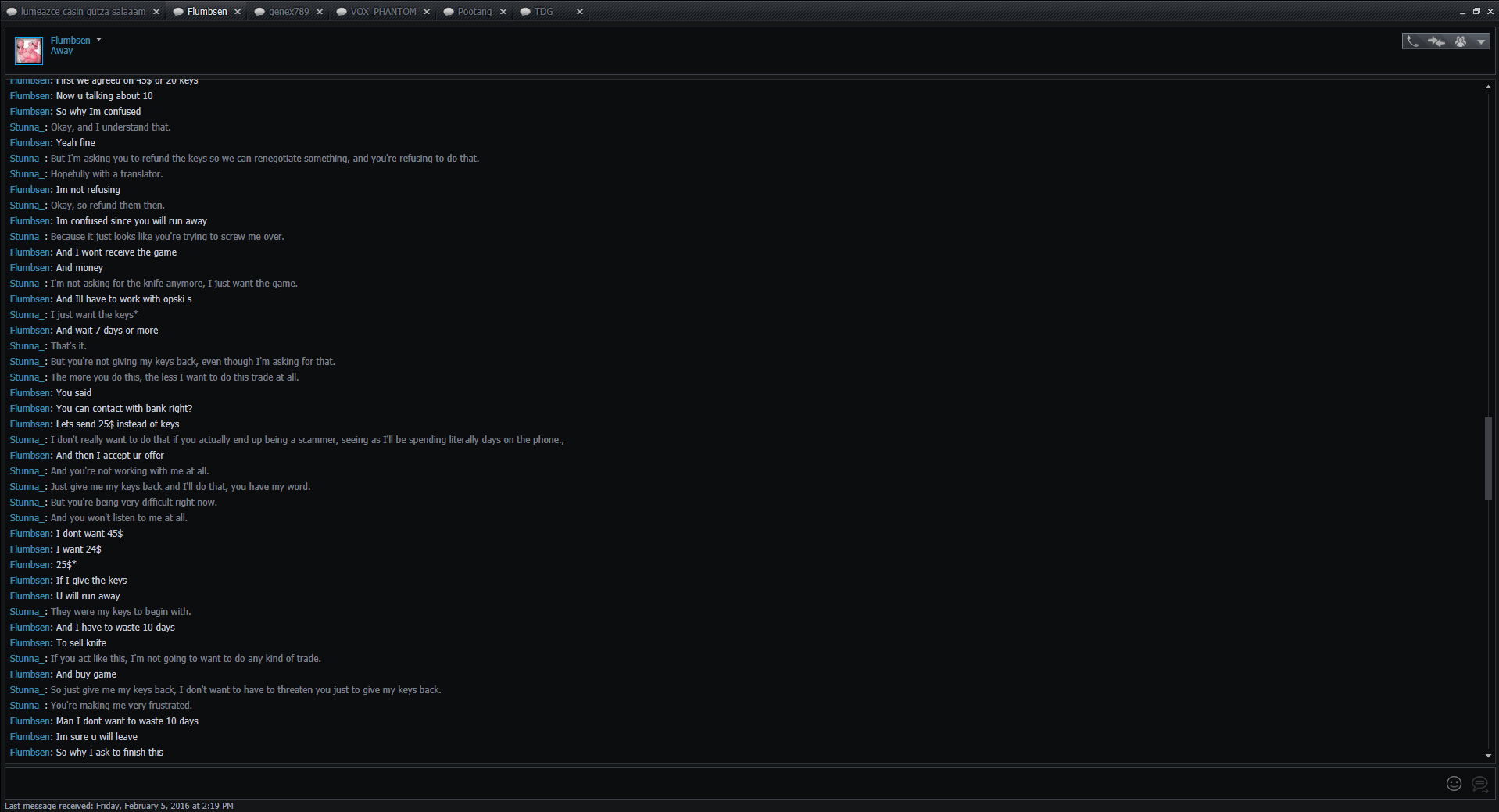Viewport: 1499px width, 812px height.
Task: Click Flumbsen's profile avatar
Action: (x=29, y=51)
